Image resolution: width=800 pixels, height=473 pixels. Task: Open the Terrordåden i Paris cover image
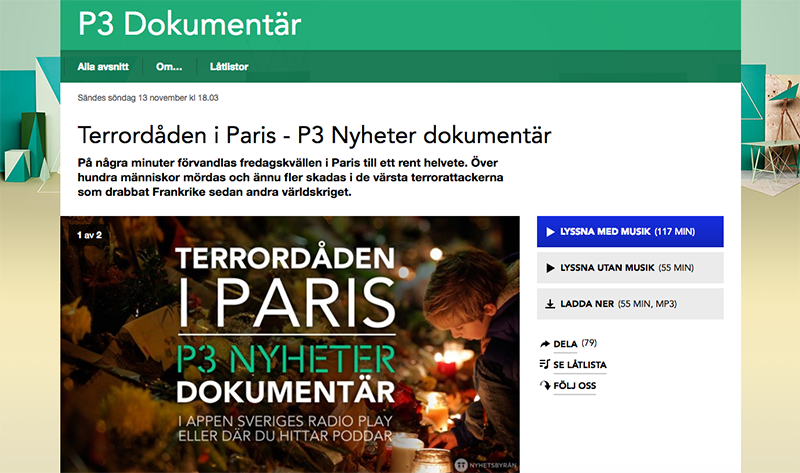coord(290,344)
